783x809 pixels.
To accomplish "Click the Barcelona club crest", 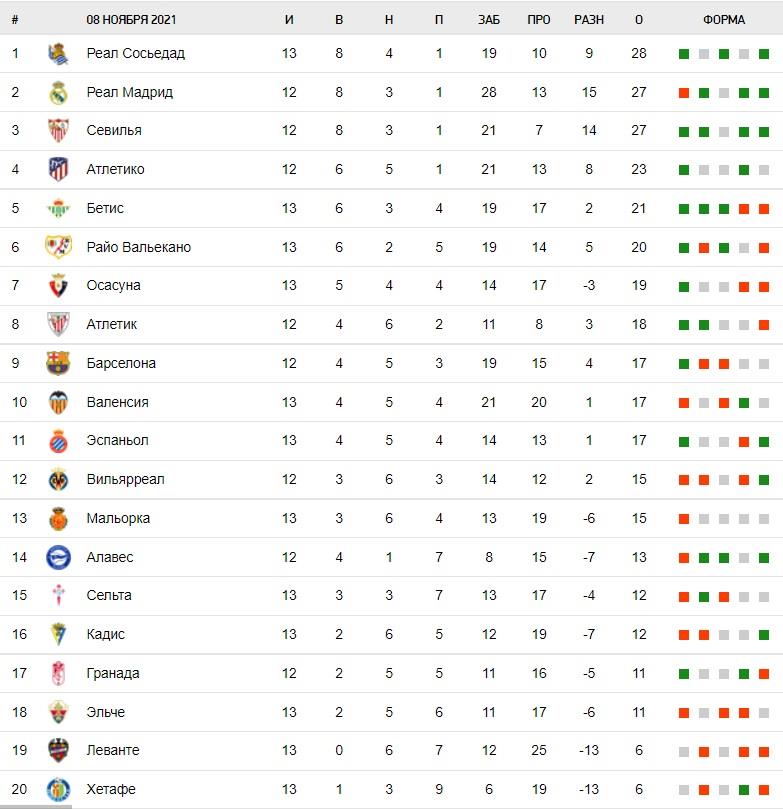I will [x=58, y=364].
